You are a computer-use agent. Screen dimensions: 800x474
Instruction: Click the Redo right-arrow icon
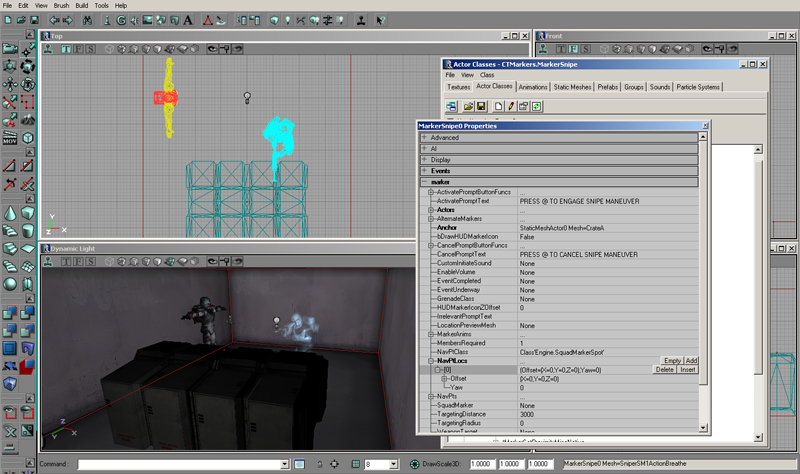coord(67,20)
